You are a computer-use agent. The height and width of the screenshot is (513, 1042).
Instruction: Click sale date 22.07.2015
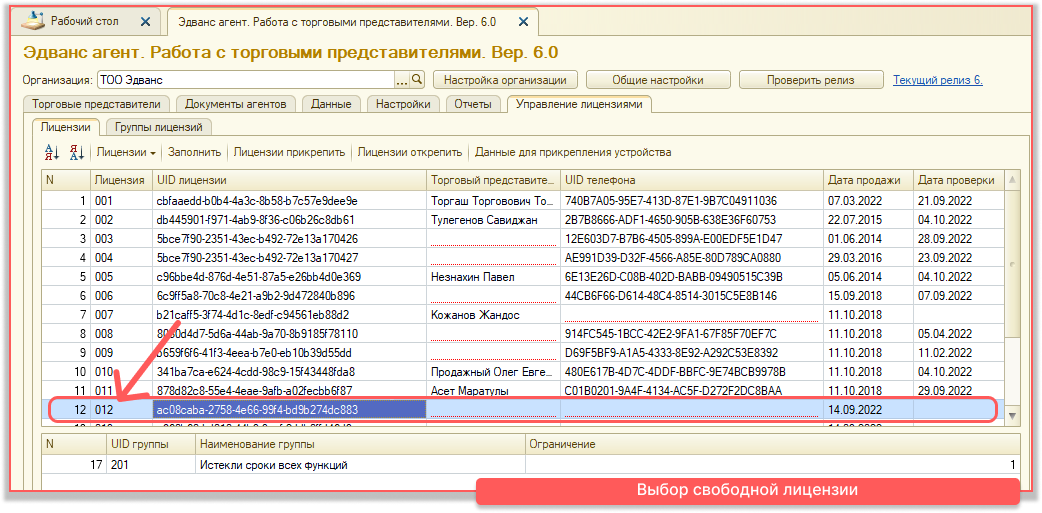(869, 220)
